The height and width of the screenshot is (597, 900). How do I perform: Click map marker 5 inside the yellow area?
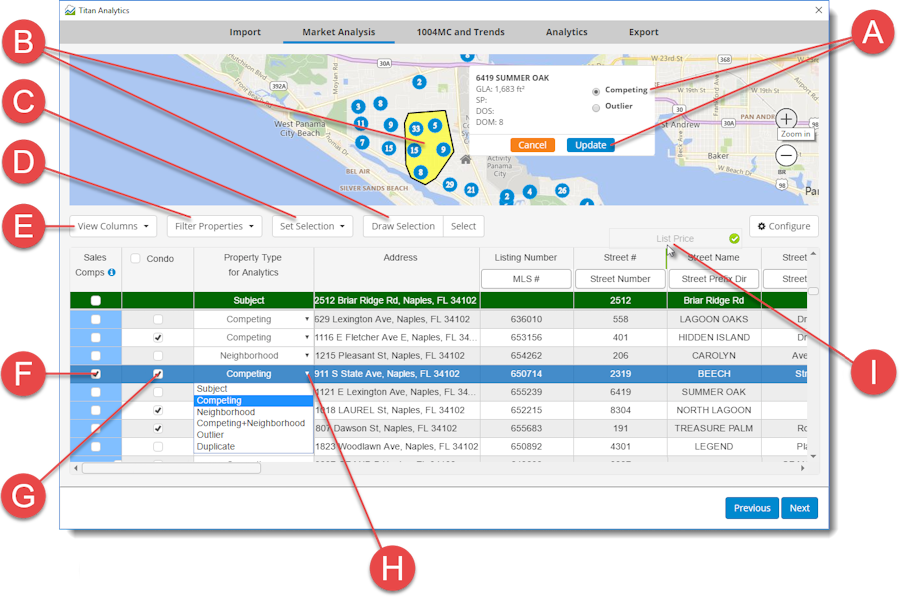tap(435, 125)
